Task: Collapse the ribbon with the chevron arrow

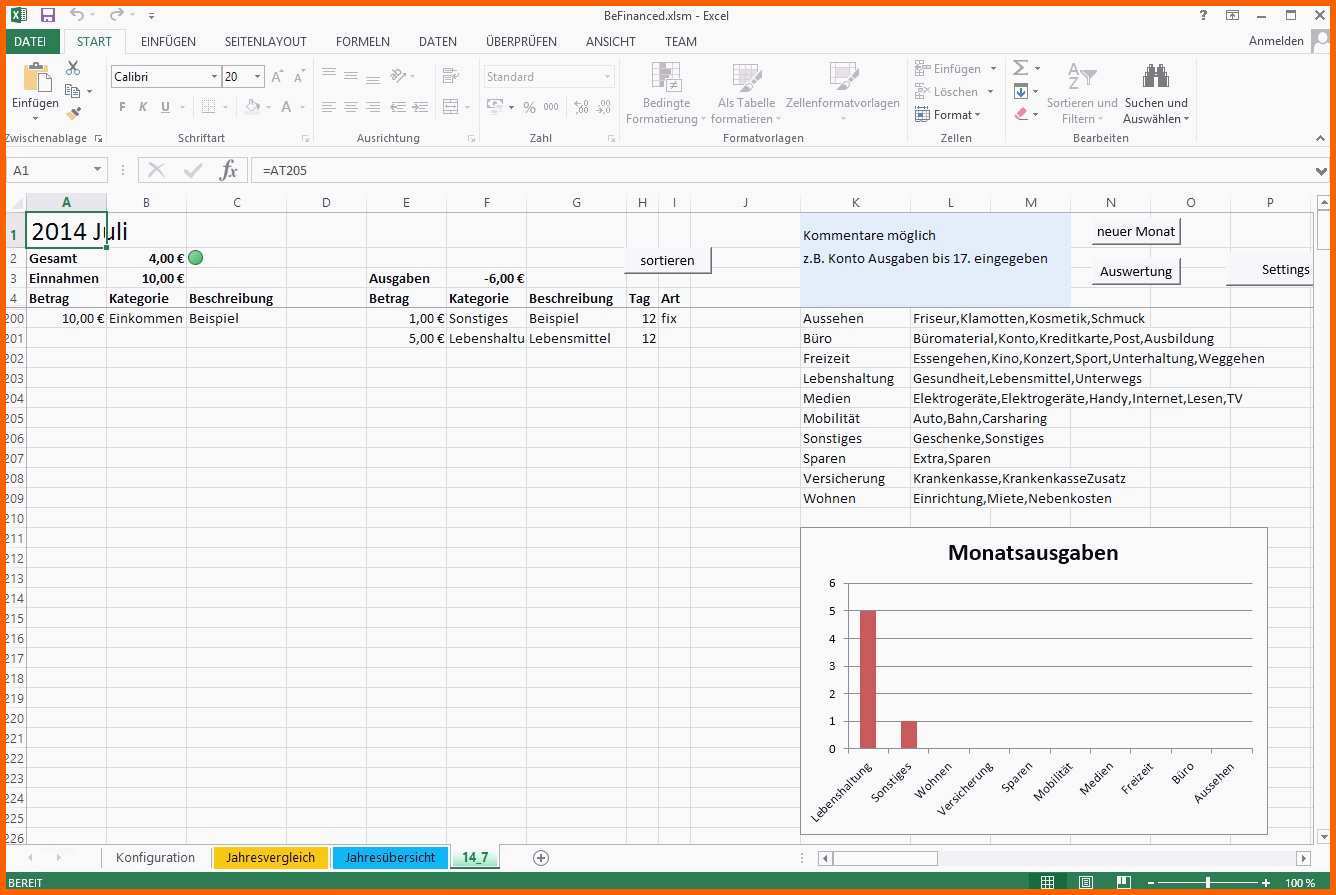Action: [x=1322, y=139]
